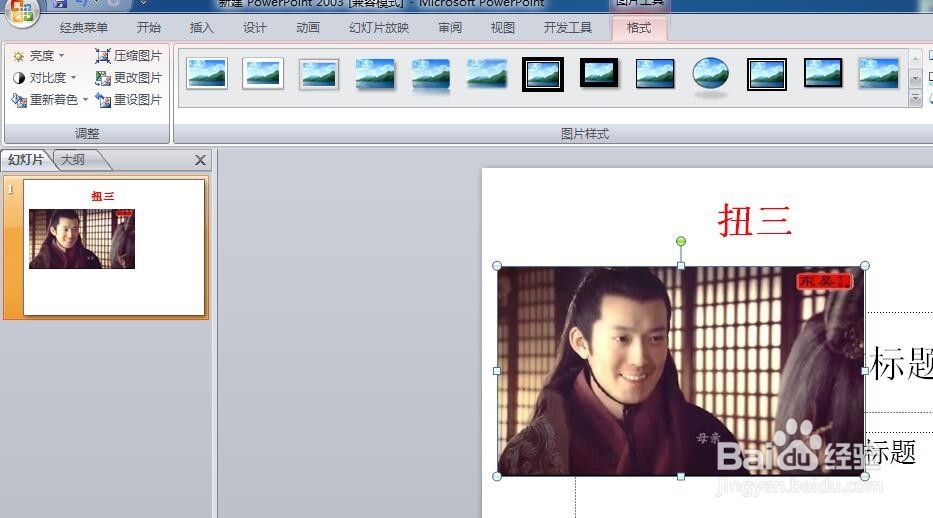The height and width of the screenshot is (518, 933).
Task: Move picture styles gallery up one row
Action: pyautogui.click(x=916, y=58)
